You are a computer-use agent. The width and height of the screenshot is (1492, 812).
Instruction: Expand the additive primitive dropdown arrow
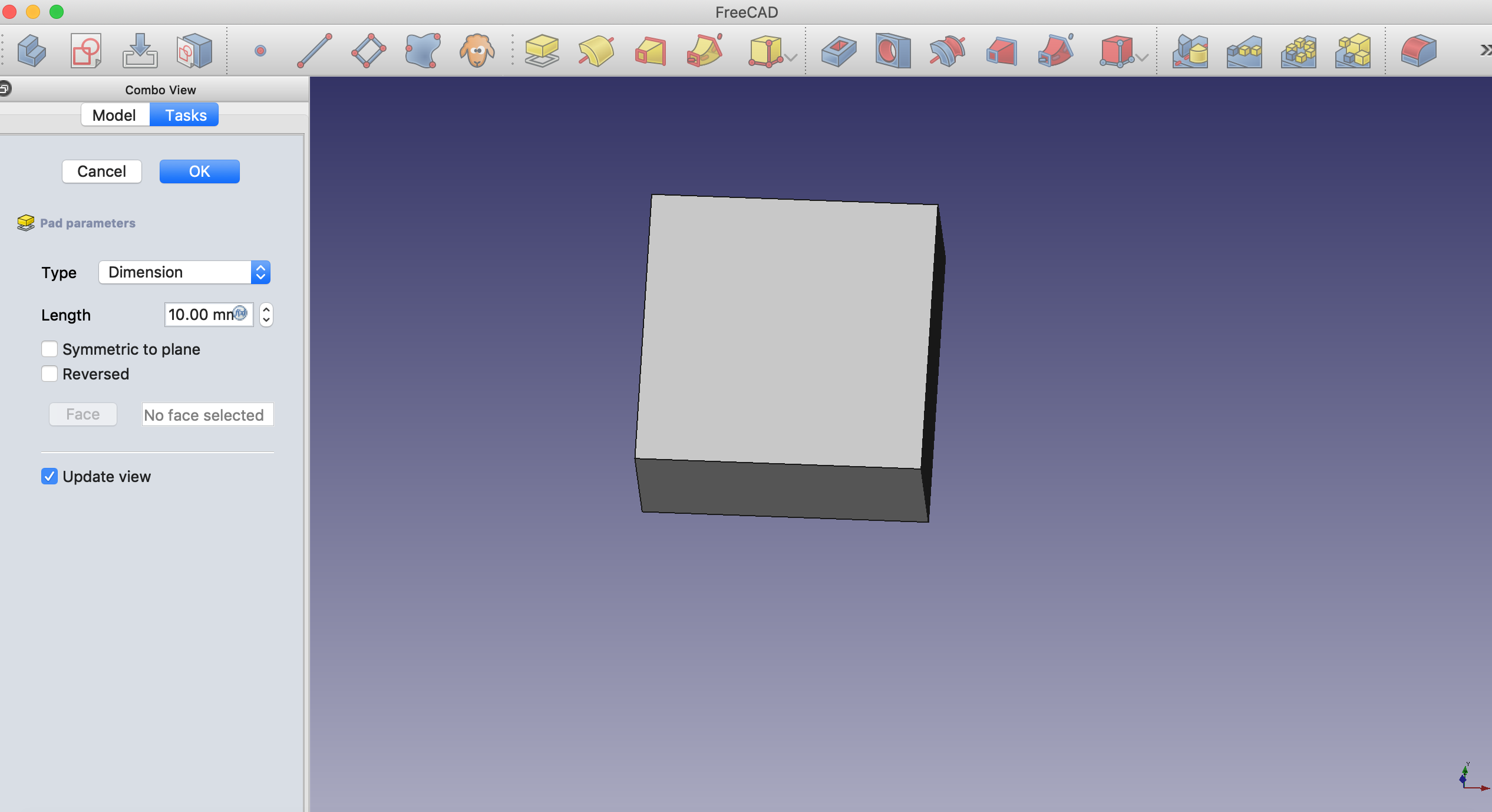pos(791,58)
